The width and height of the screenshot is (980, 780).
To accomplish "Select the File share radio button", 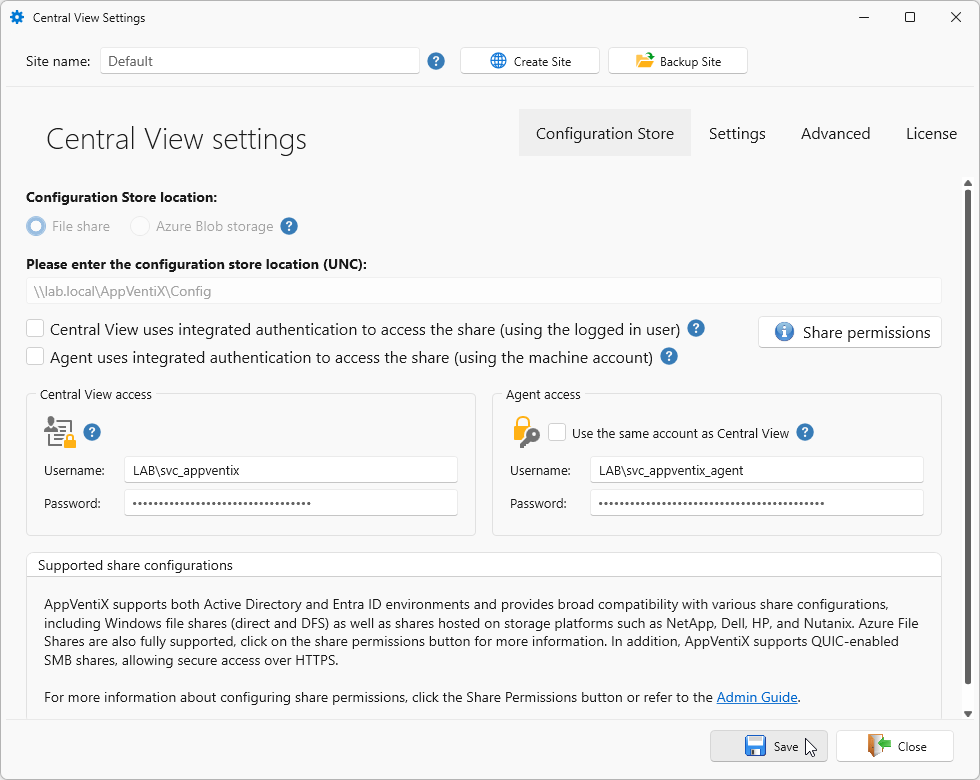I will coord(36,226).
